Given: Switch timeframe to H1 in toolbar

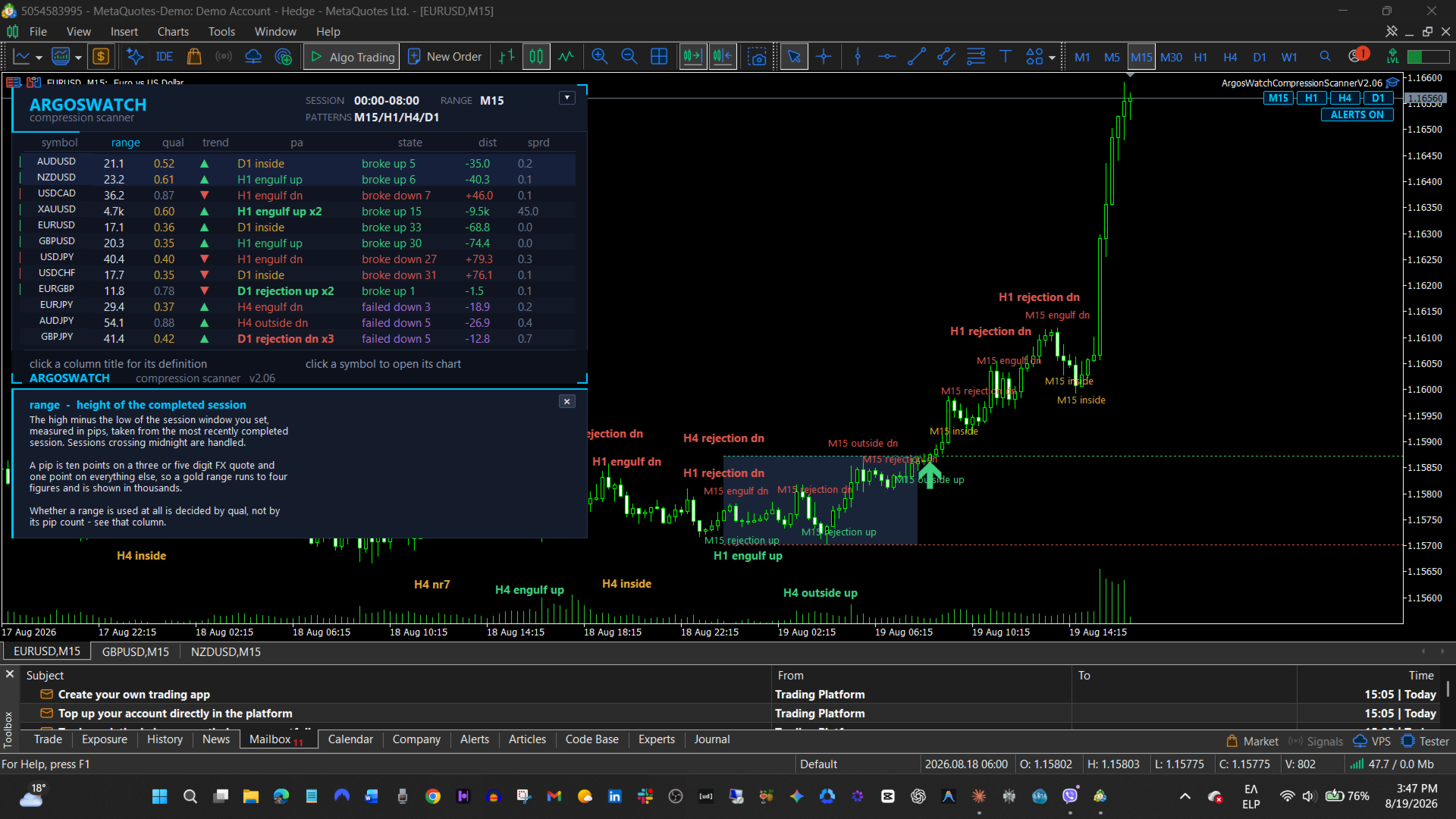Looking at the screenshot, I should (1200, 57).
